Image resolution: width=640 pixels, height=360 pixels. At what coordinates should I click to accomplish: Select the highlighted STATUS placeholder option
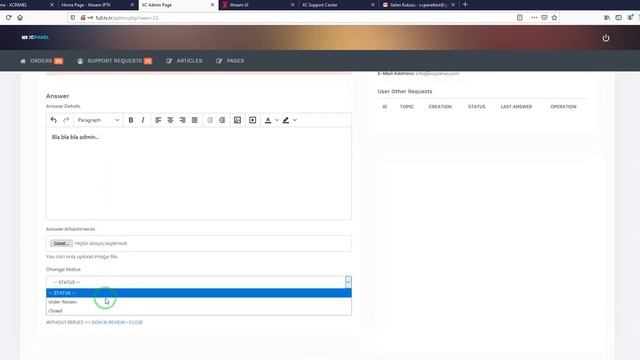click(199, 293)
